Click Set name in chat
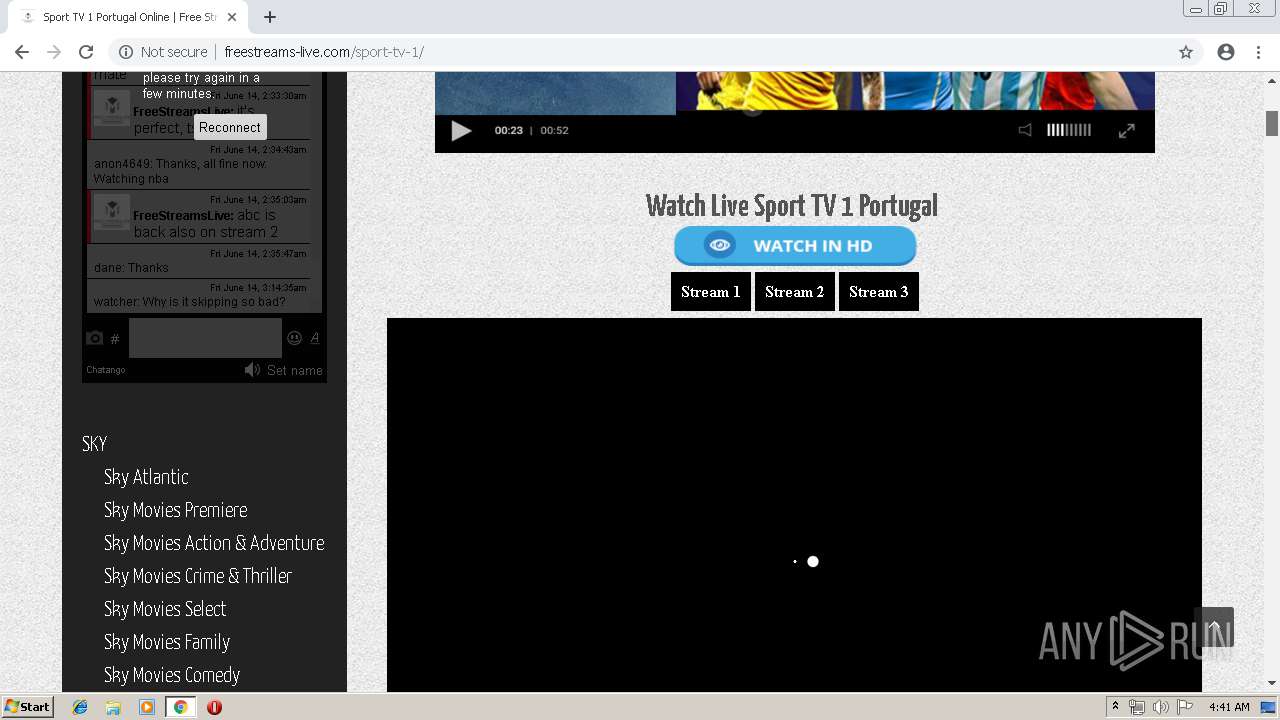Viewport: 1280px width, 720px height. [x=295, y=370]
